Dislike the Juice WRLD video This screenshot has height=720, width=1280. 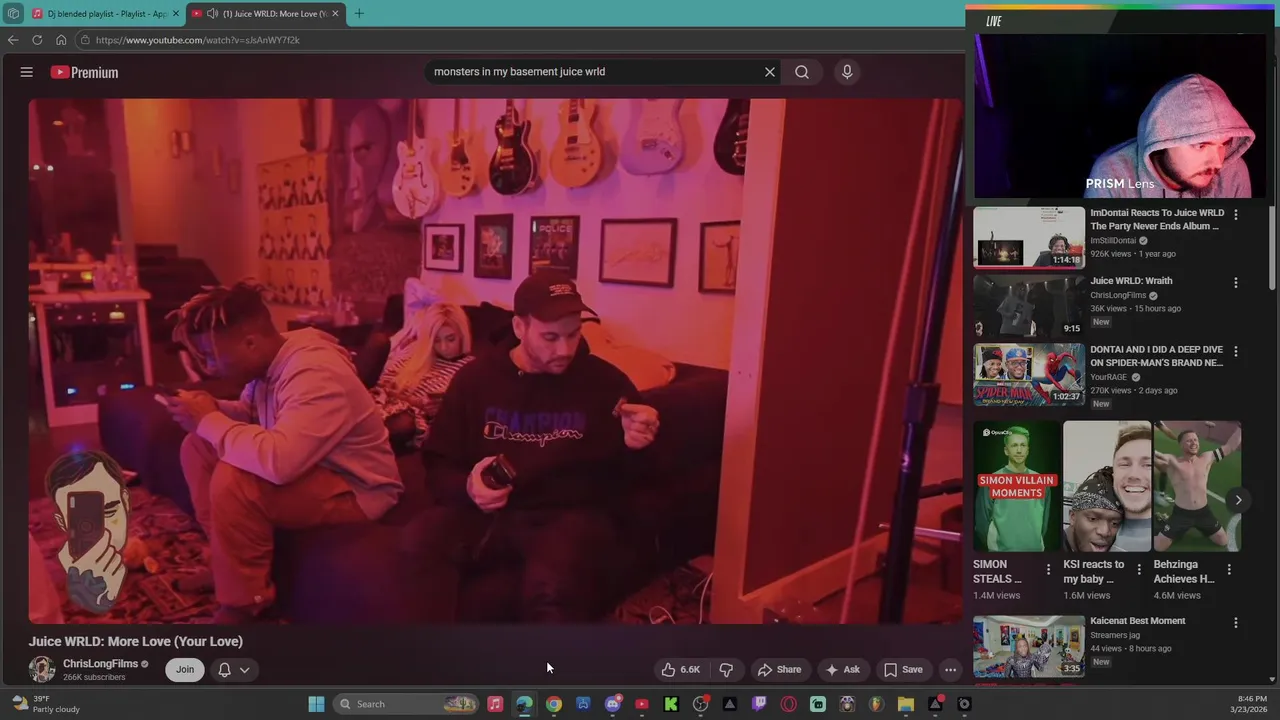click(727, 669)
